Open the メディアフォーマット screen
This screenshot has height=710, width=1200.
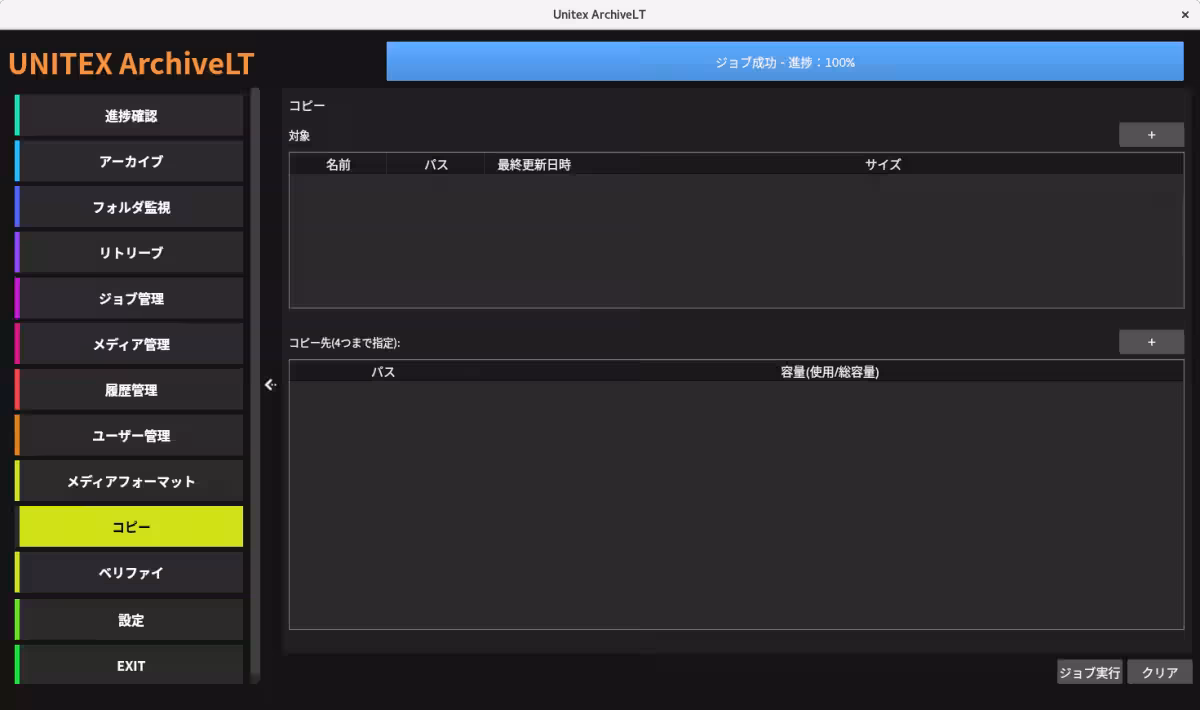tap(129, 481)
